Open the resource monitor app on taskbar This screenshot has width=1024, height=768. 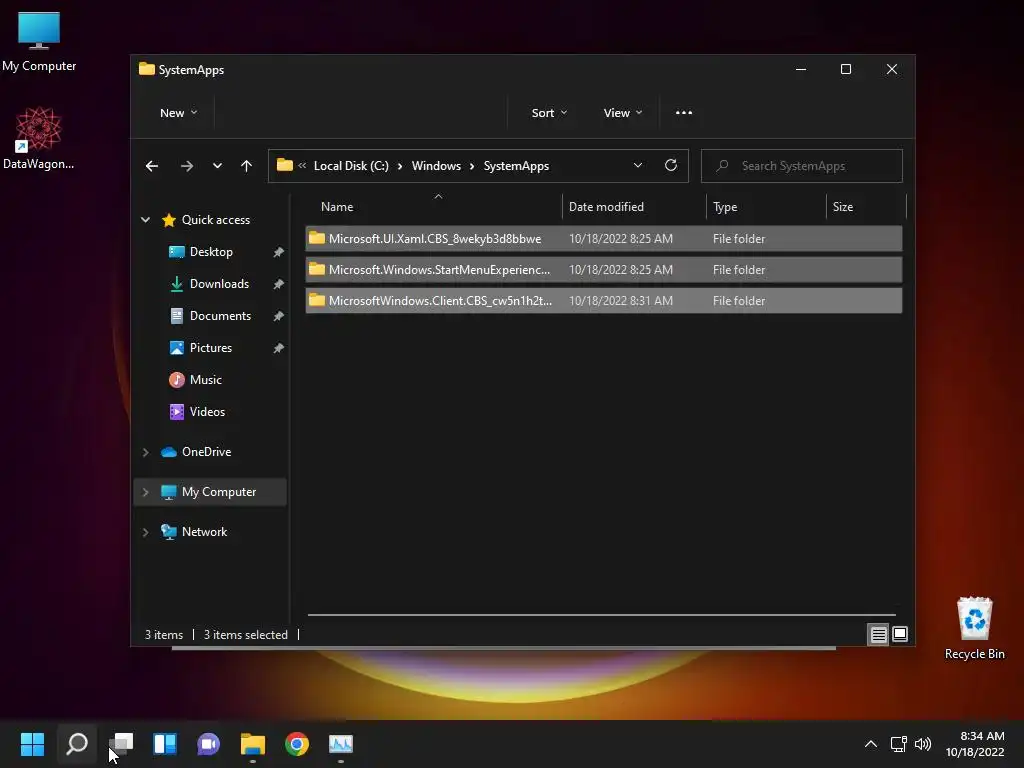point(341,744)
